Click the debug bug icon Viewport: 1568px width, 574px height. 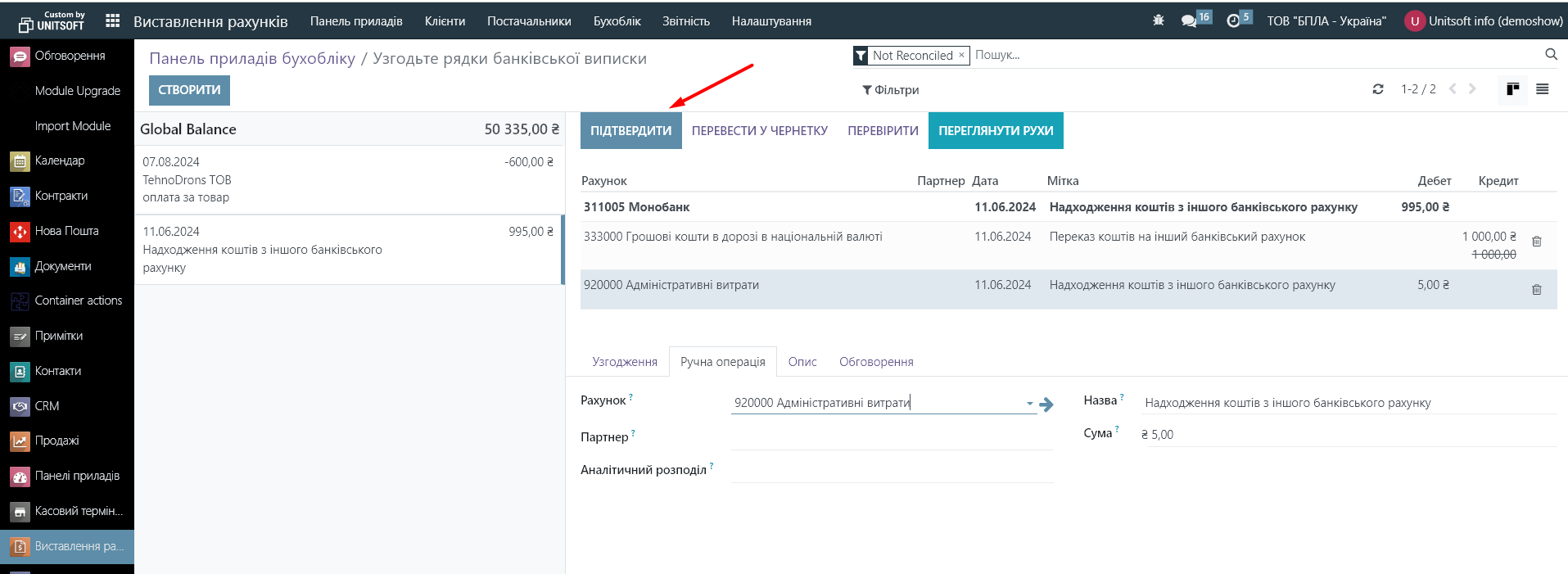[x=1158, y=20]
